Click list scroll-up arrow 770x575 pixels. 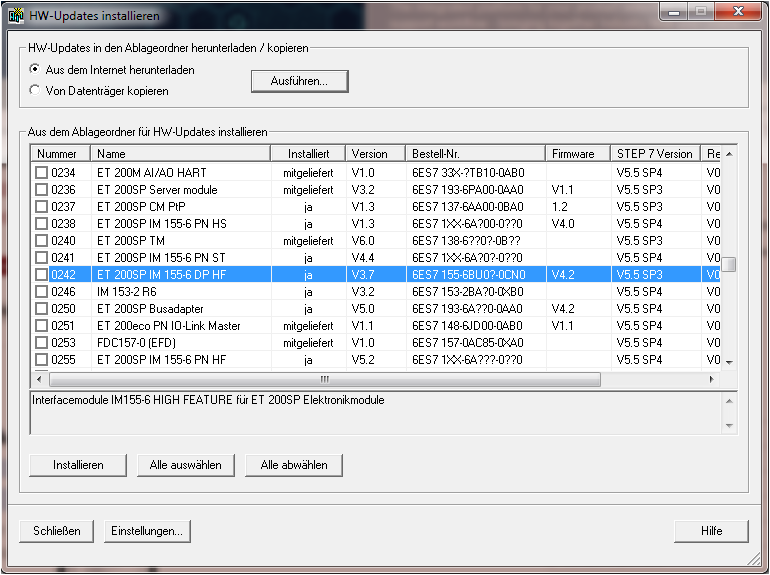pyautogui.click(x=729, y=154)
